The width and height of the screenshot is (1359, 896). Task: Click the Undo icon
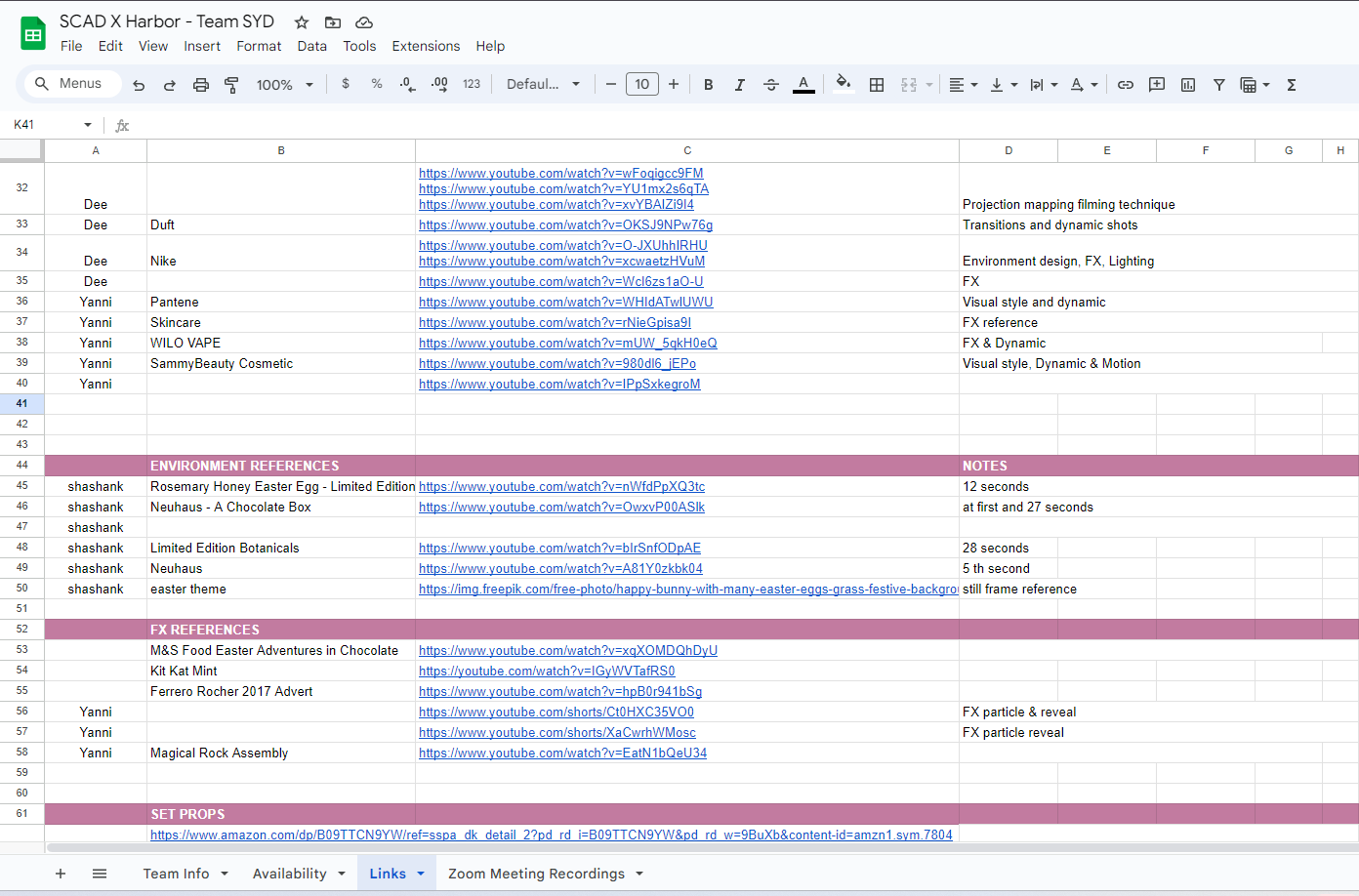139,85
